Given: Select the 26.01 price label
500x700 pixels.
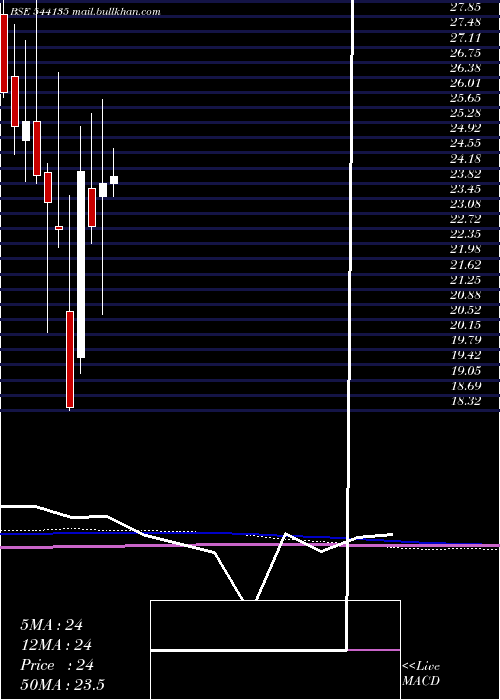Looking at the screenshot, I should (465, 83).
